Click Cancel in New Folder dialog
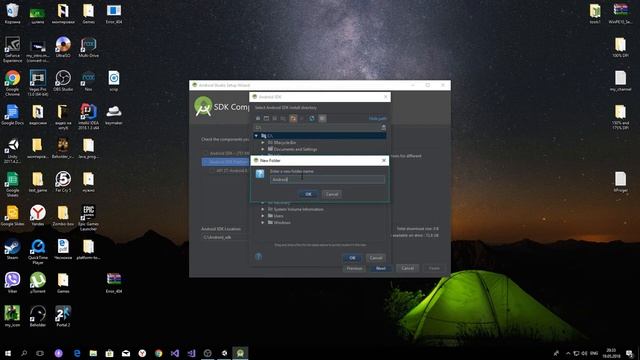The height and width of the screenshot is (360, 640). [332, 194]
